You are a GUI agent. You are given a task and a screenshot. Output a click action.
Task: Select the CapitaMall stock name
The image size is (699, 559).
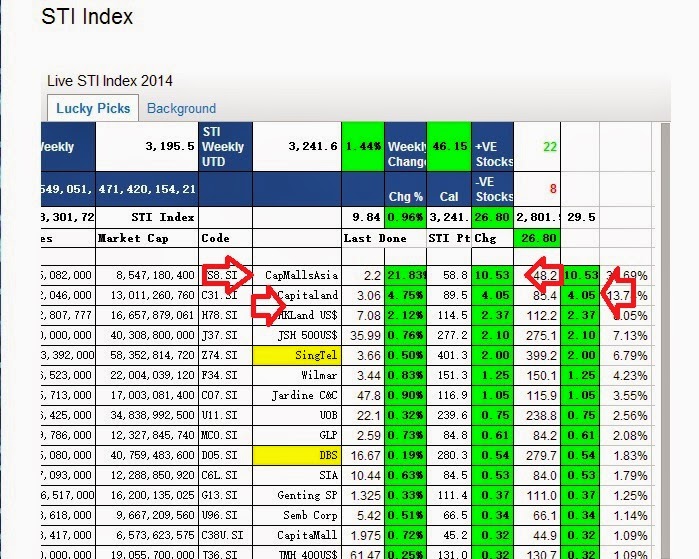(x=307, y=535)
